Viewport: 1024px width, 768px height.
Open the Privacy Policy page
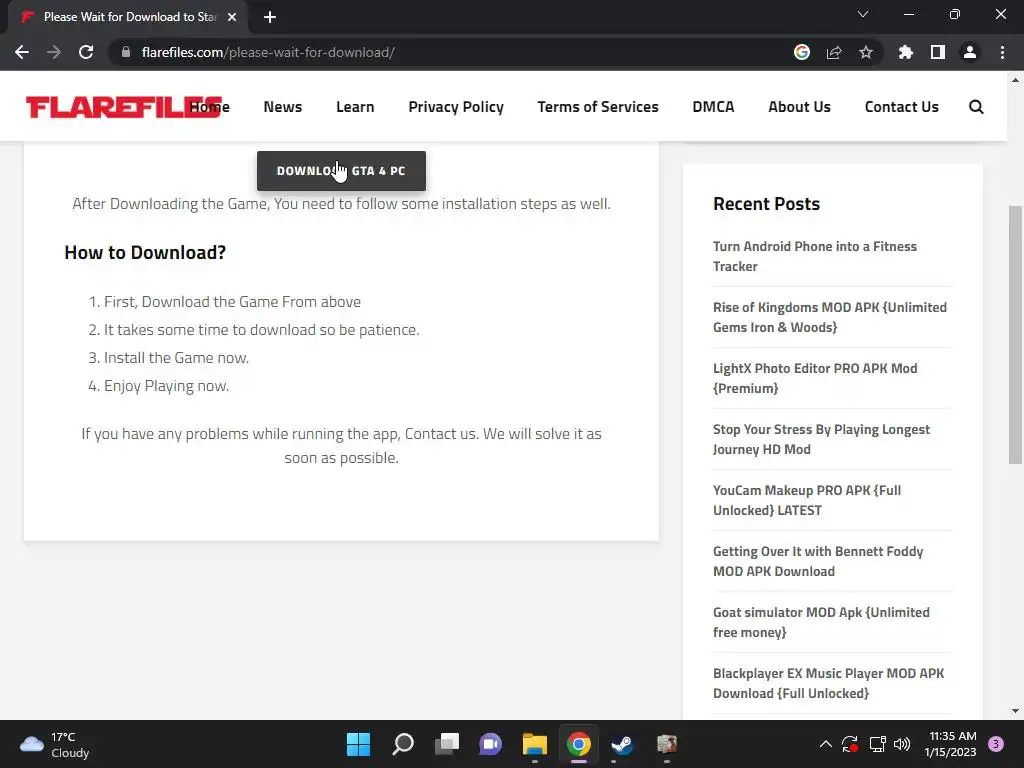coord(456,106)
